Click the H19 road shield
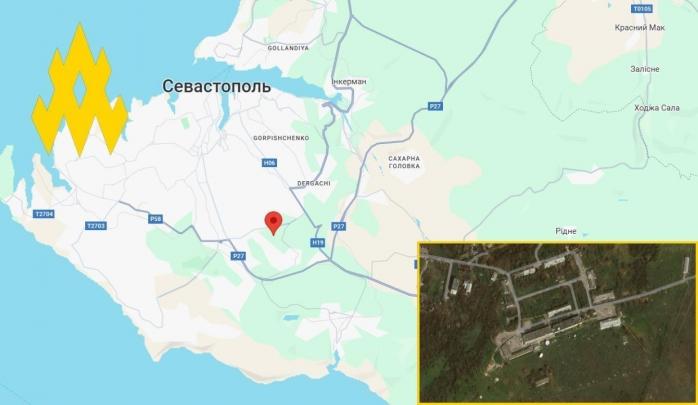698x405 pixels. tap(317, 243)
